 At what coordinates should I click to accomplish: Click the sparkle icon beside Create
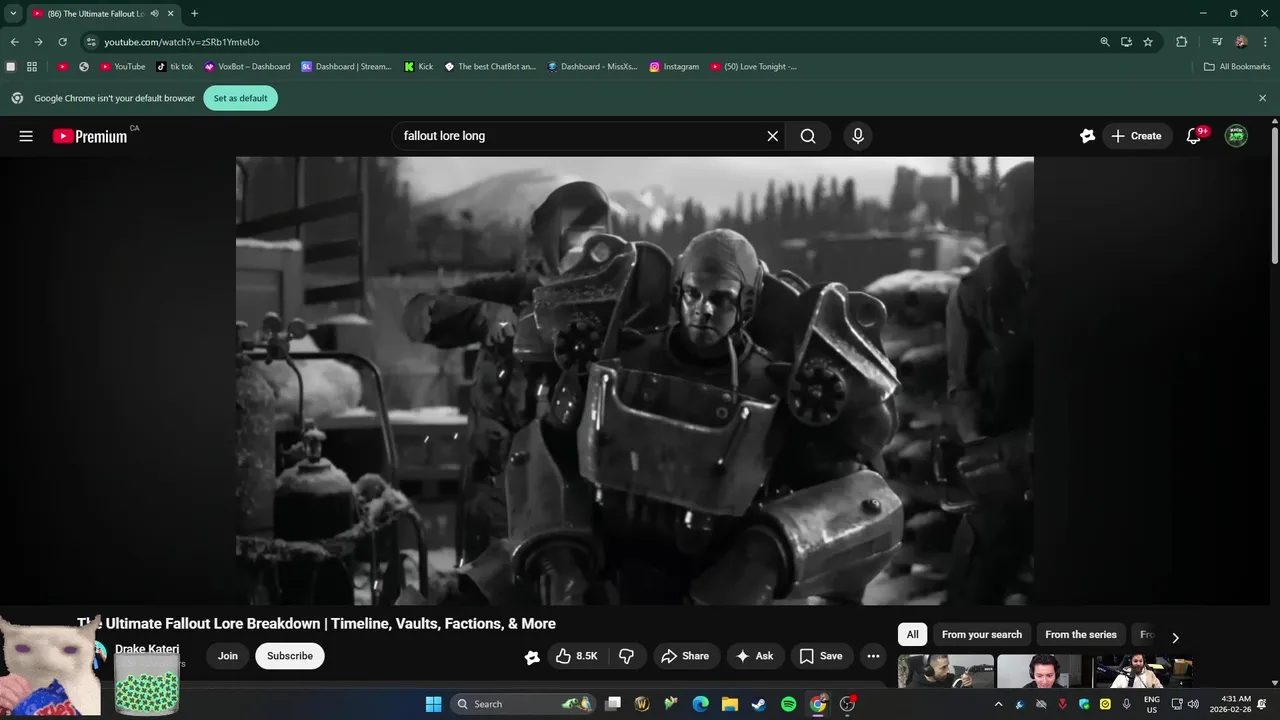click(1087, 136)
